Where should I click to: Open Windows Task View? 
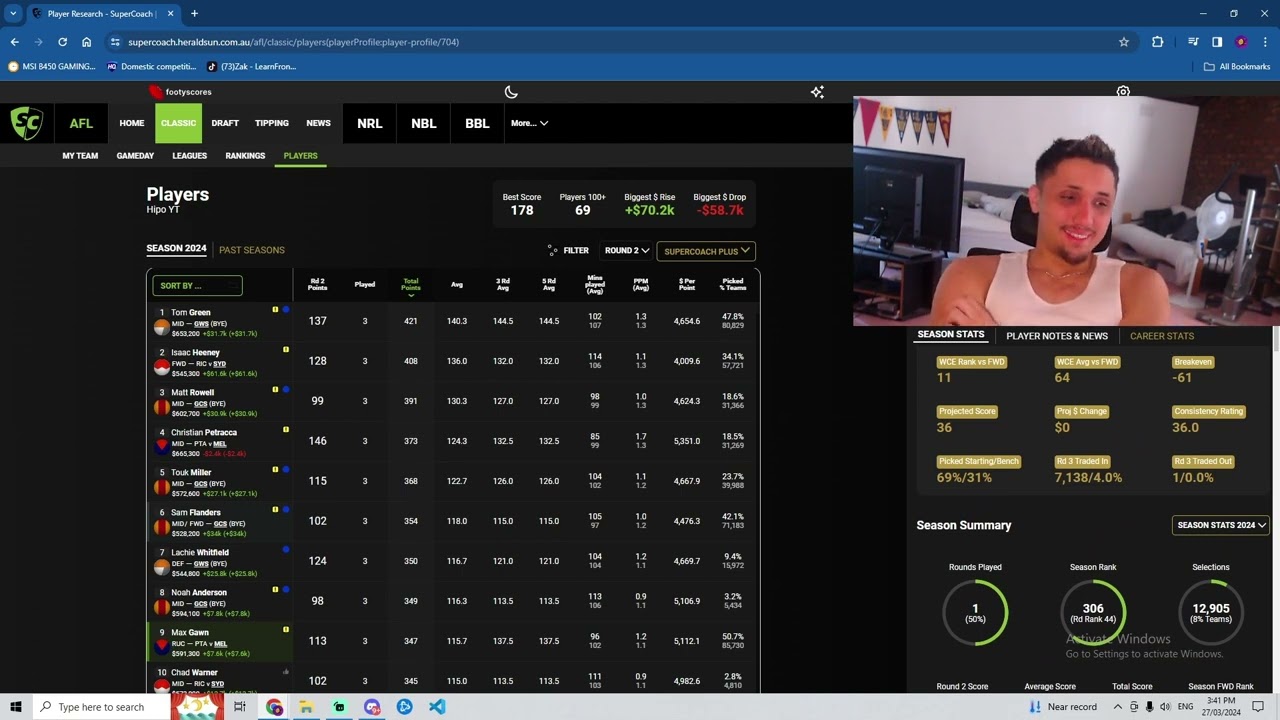click(240, 707)
